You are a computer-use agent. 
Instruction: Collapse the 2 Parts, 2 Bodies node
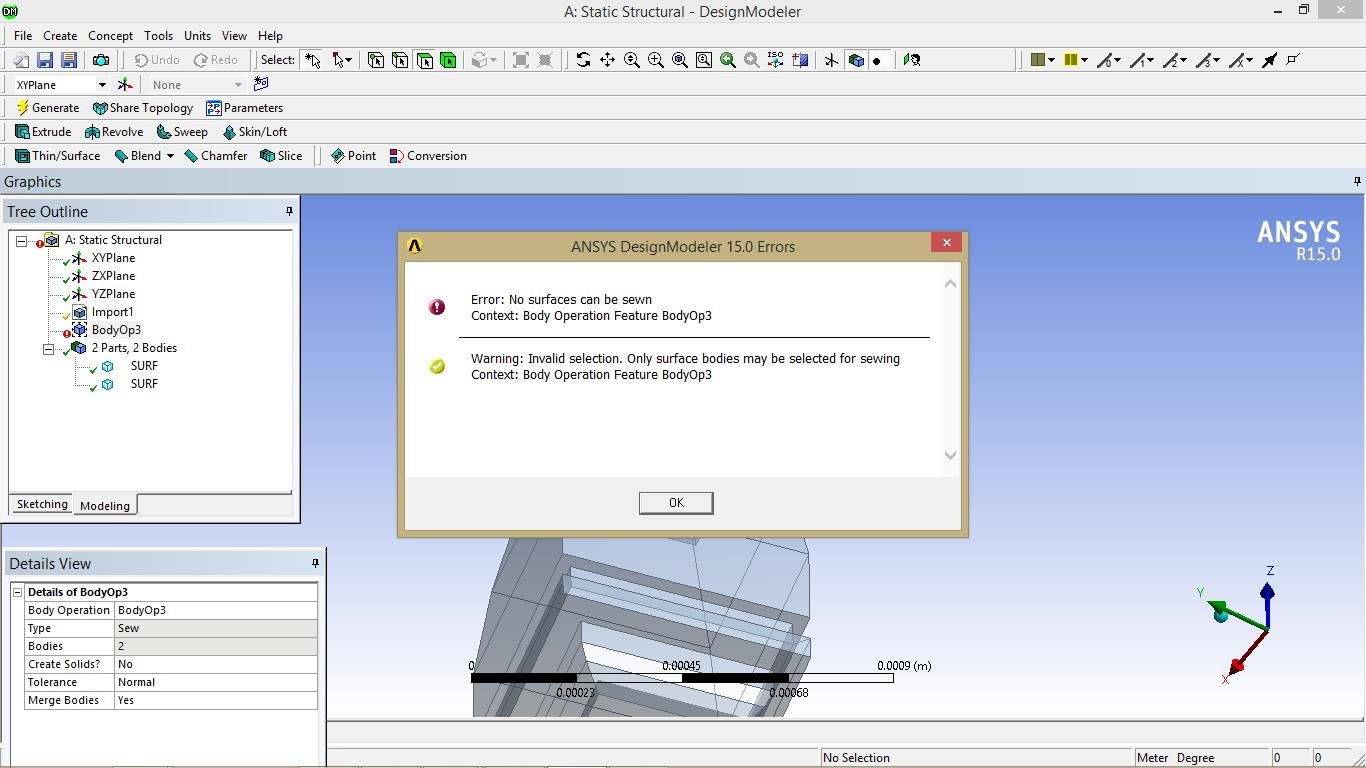point(48,349)
